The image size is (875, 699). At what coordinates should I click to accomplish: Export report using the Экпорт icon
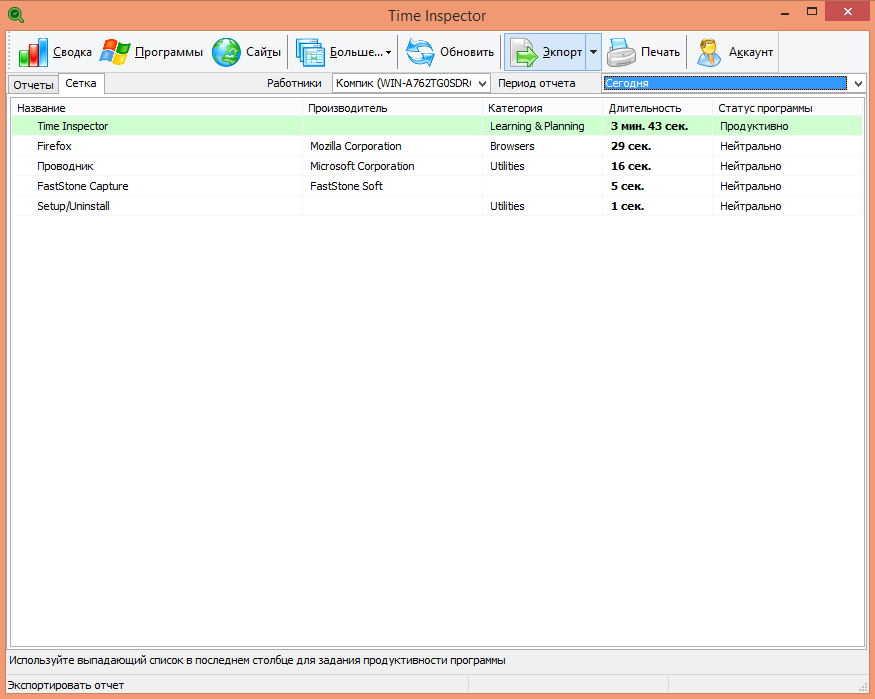pos(523,52)
